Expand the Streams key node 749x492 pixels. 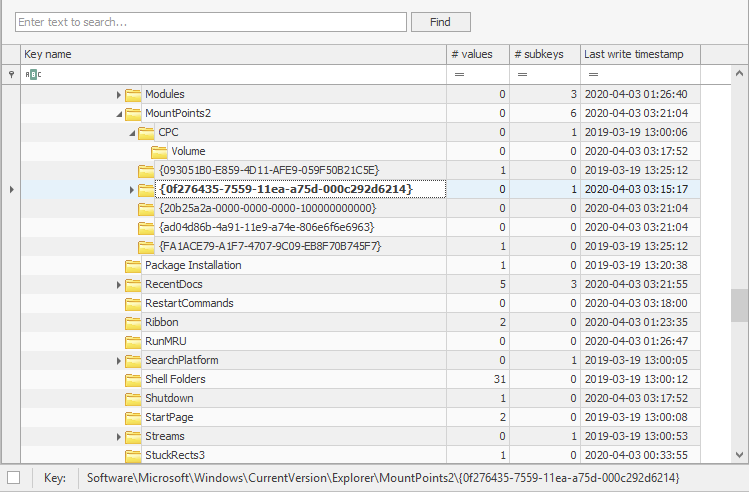119,437
